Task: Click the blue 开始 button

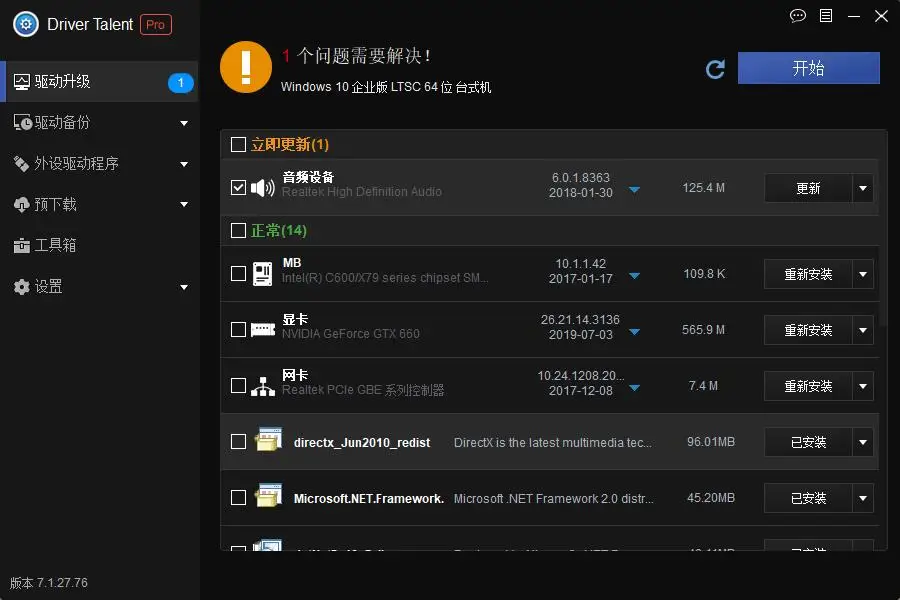Action: [x=808, y=68]
